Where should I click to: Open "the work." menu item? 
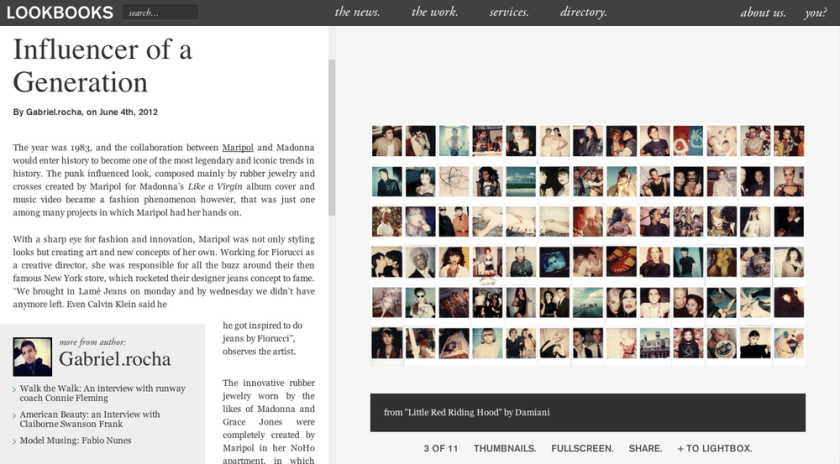[434, 12]
